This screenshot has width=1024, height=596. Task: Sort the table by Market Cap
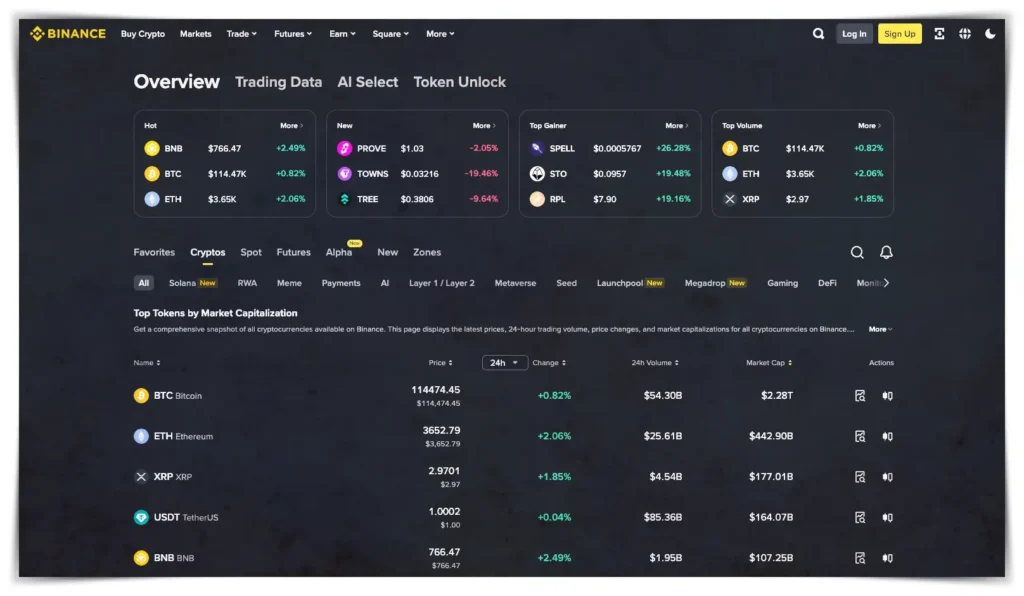(x=768, y=363)
